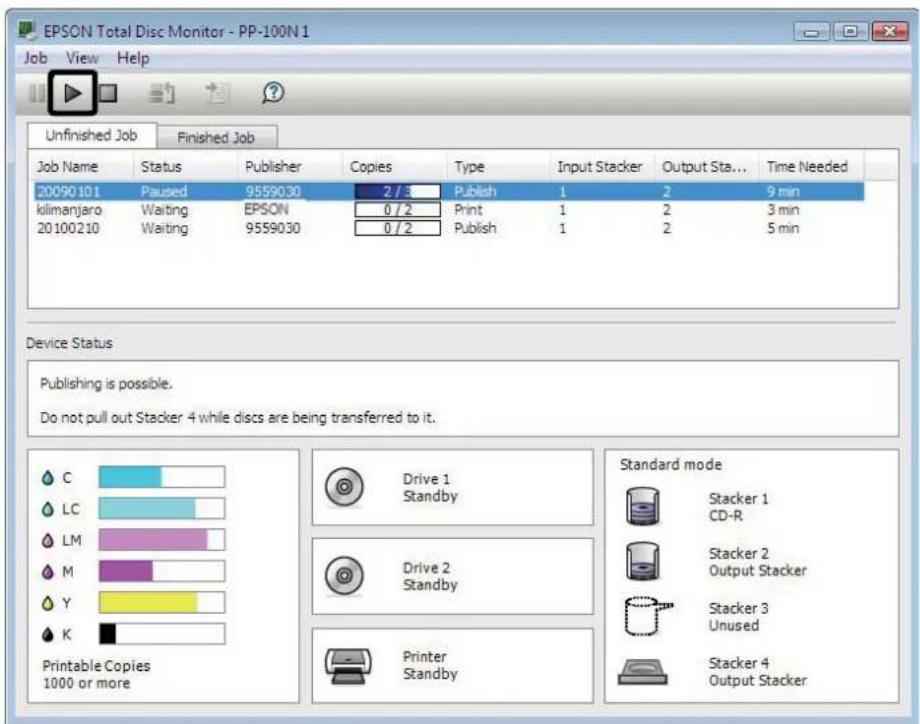
Task: Sort by Copies column header
Action: 394,167
